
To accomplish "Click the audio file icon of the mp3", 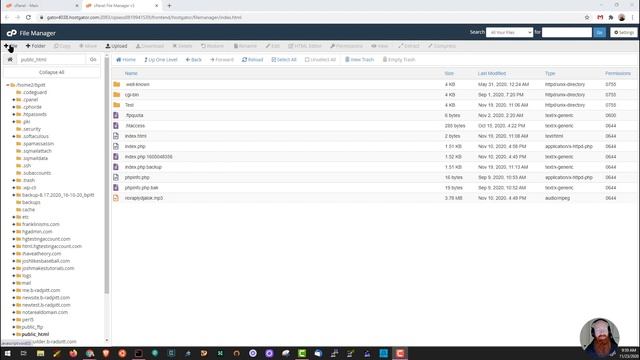I will point(116,198).
